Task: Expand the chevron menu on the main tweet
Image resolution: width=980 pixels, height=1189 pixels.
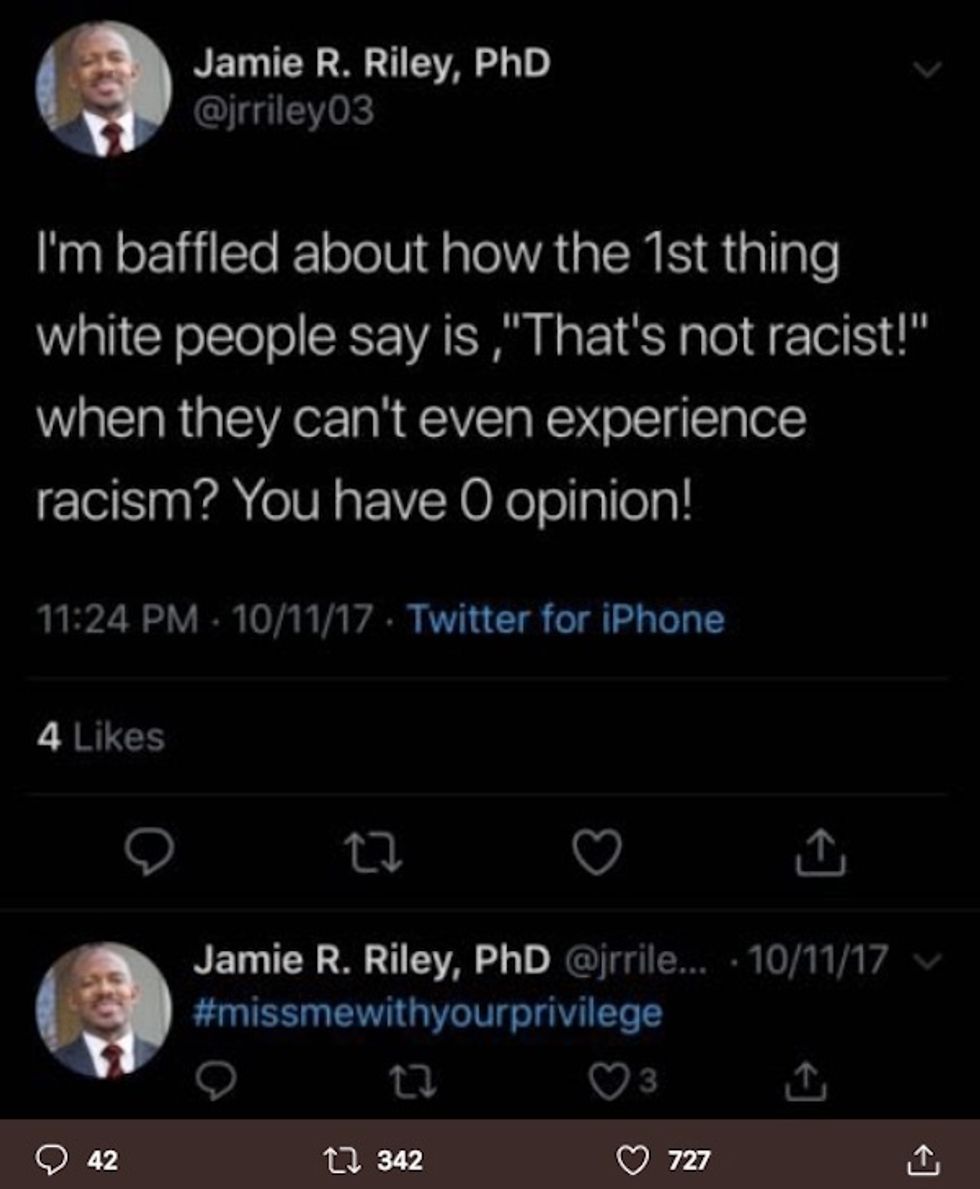Action: [929, 69]
